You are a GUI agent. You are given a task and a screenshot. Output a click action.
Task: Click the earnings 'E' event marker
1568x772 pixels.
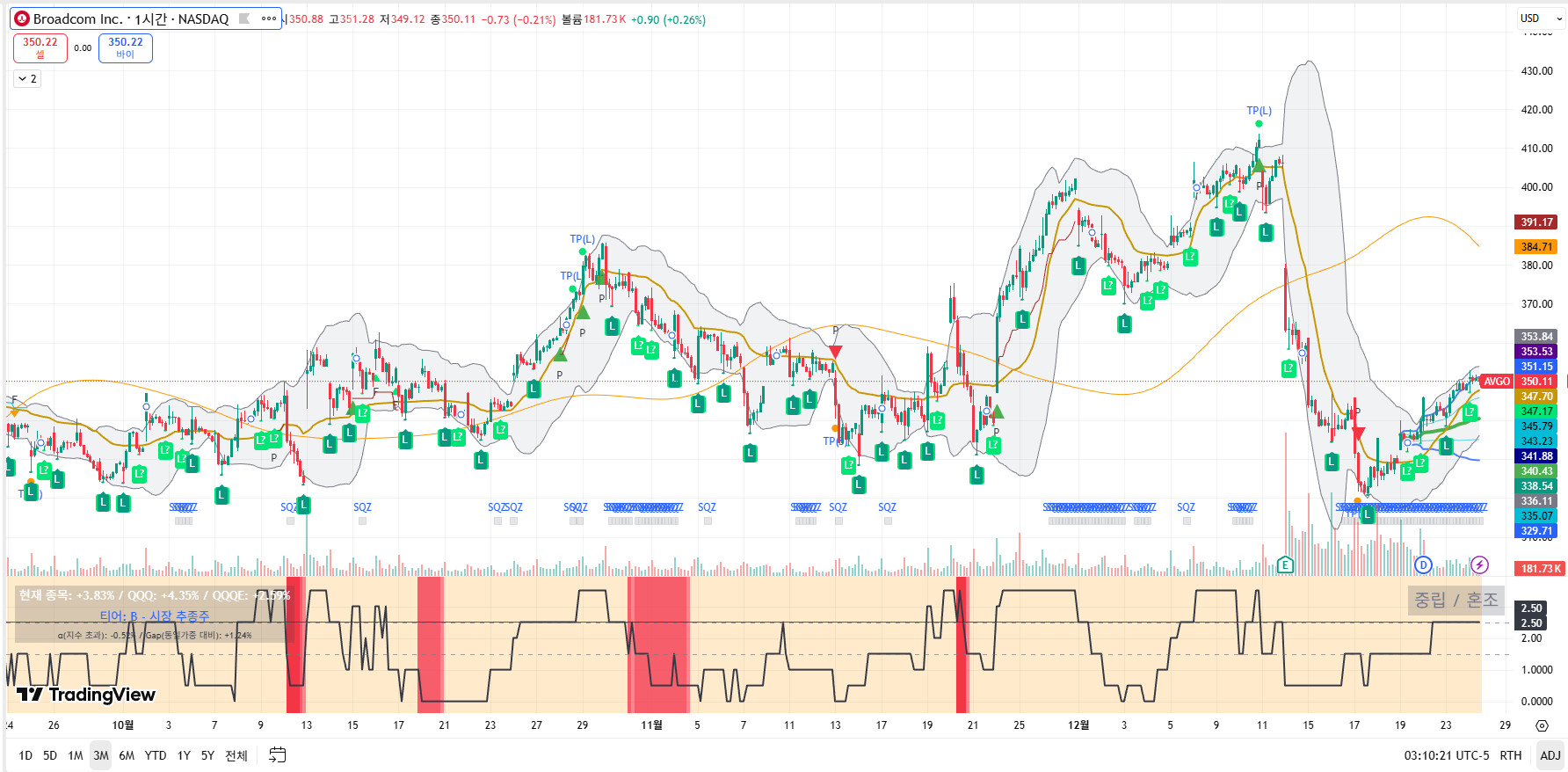coord(1285,565)
